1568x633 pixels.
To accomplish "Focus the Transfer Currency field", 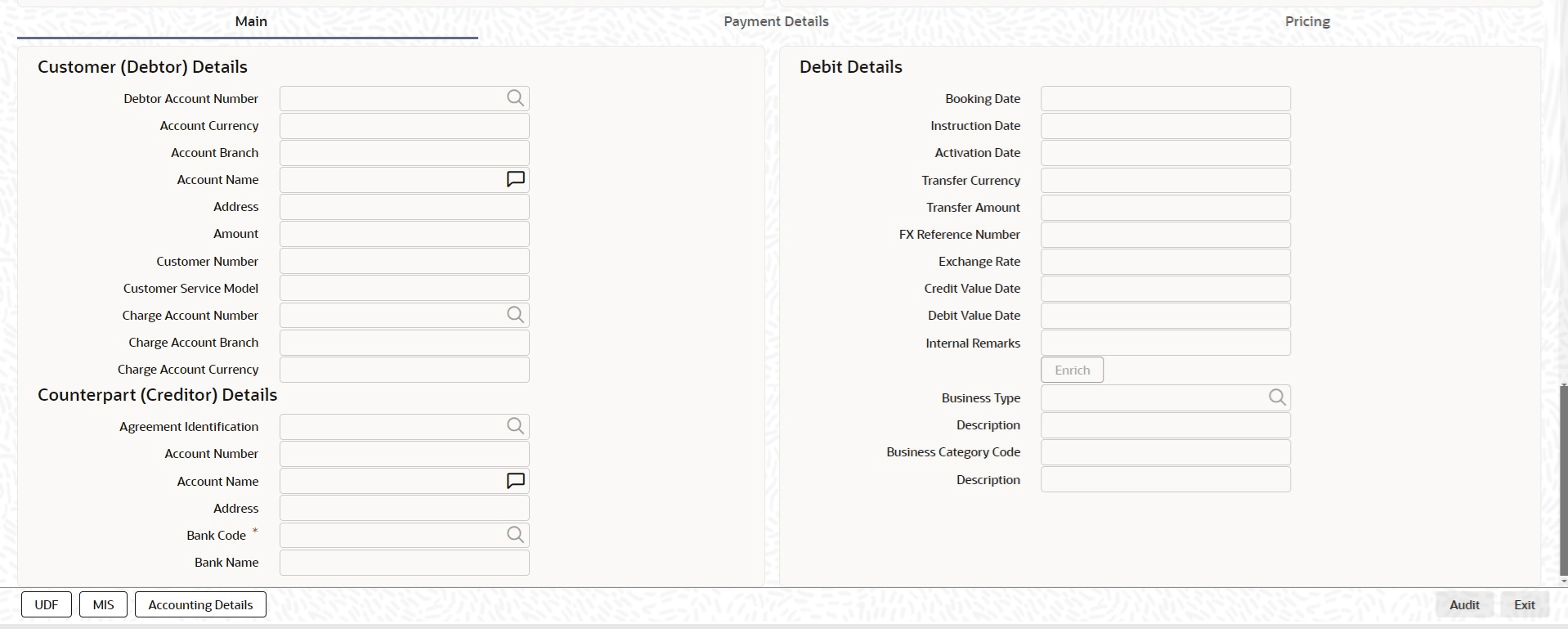I will pos(1166,180).
